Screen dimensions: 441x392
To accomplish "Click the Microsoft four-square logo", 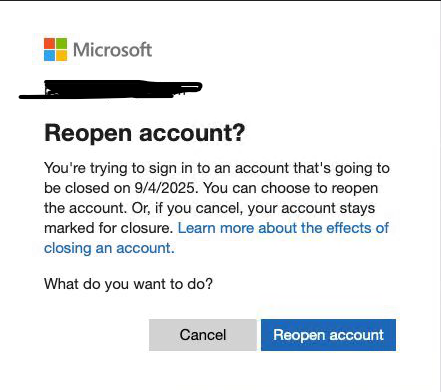I will 55,49.
